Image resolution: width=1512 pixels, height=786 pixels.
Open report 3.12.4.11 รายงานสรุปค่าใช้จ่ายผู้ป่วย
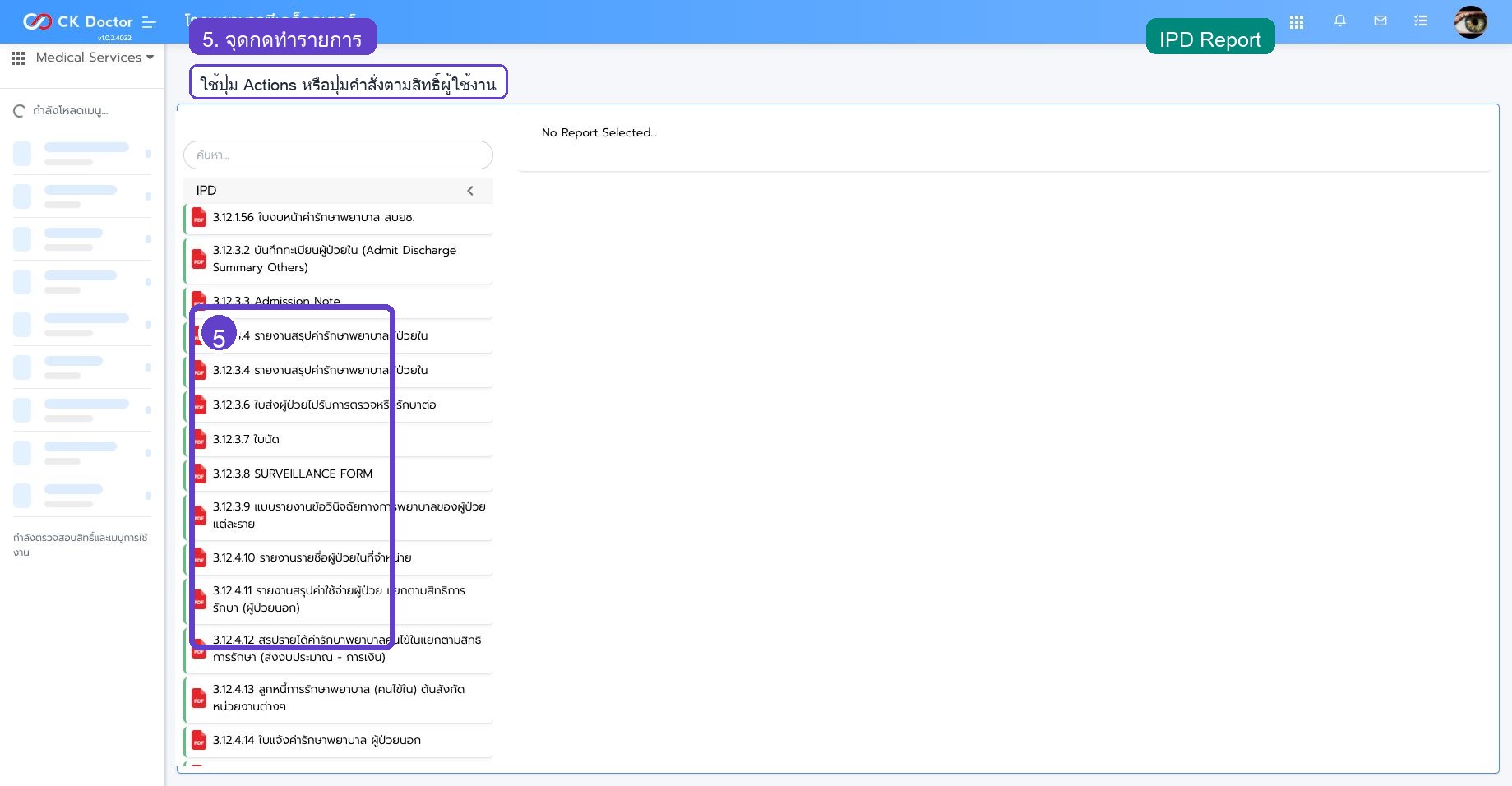(x=338, y=599)
